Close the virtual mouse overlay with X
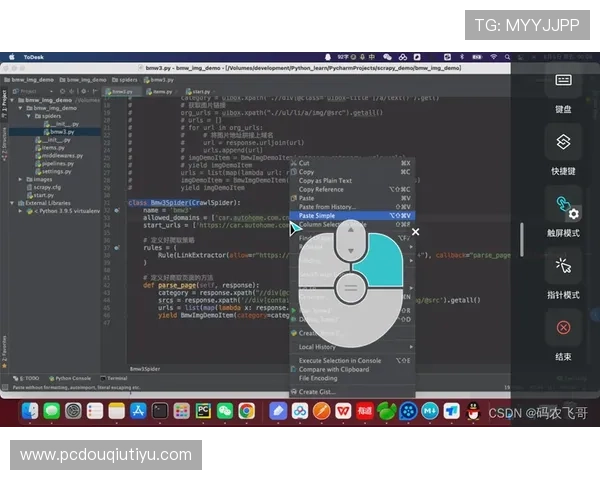 pyautogui.click(x=416, y=231)
